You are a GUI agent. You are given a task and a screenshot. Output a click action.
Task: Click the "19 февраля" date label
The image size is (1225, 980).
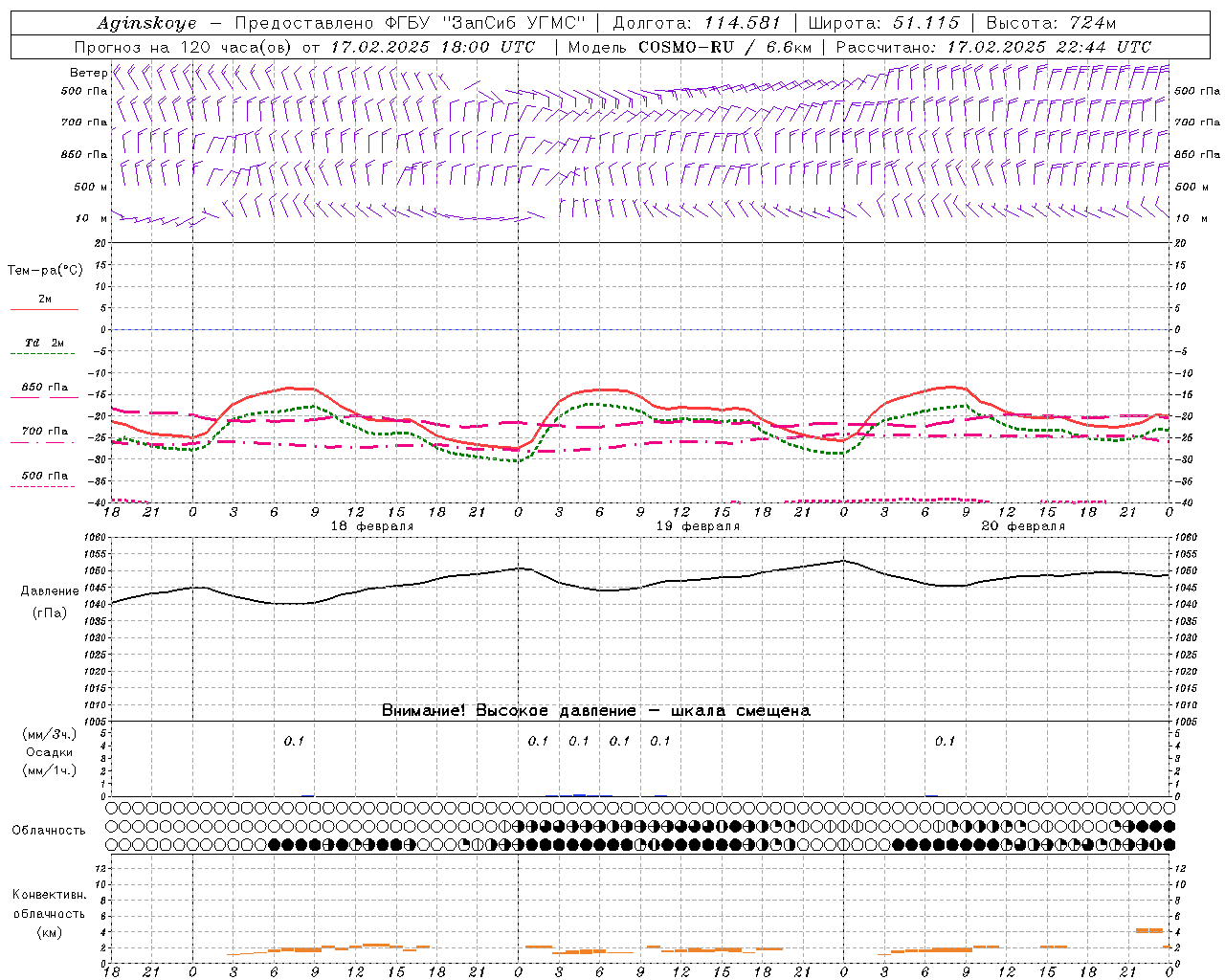[x=698, y=526]
